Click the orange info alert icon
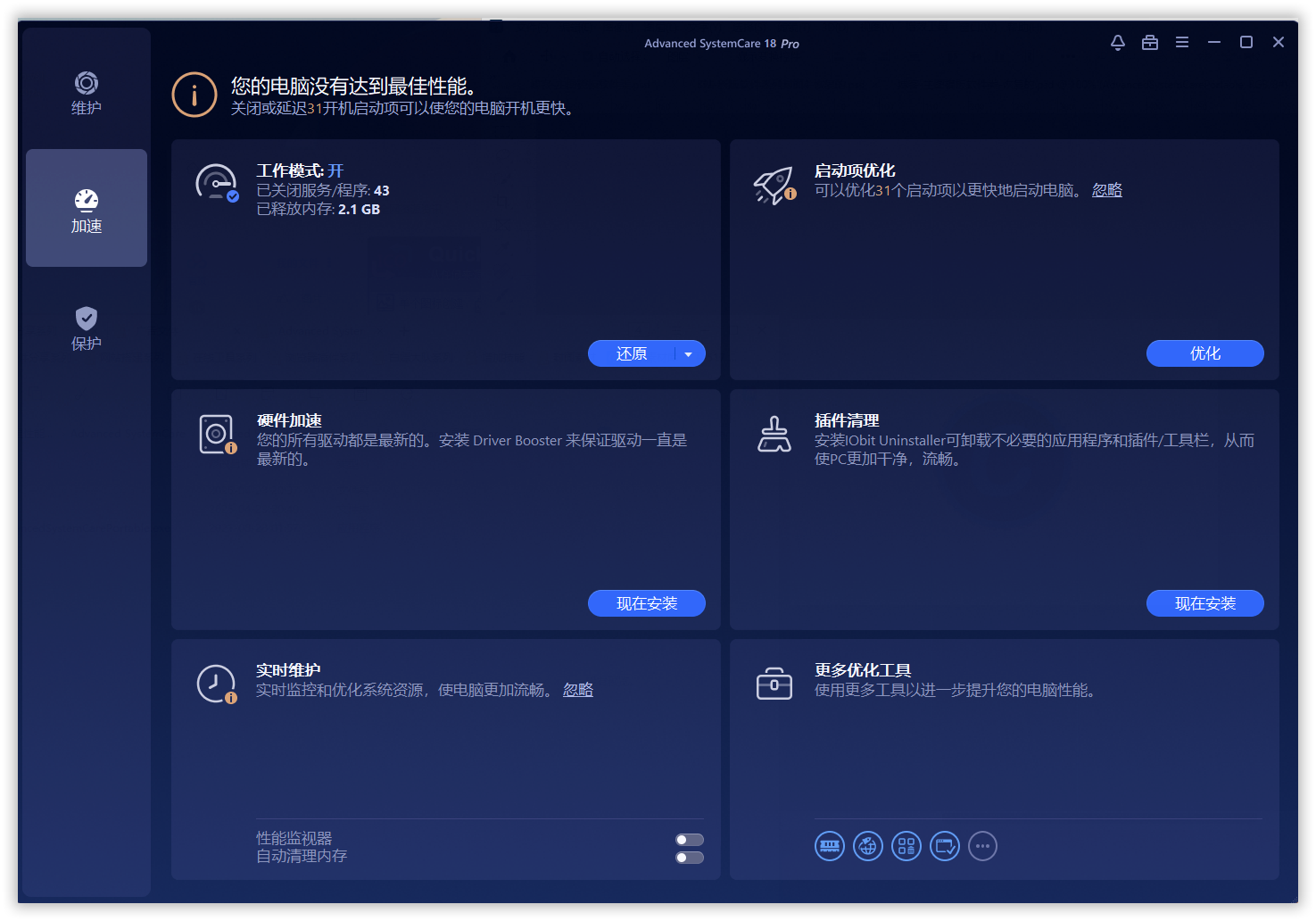 tap(195, 95)
